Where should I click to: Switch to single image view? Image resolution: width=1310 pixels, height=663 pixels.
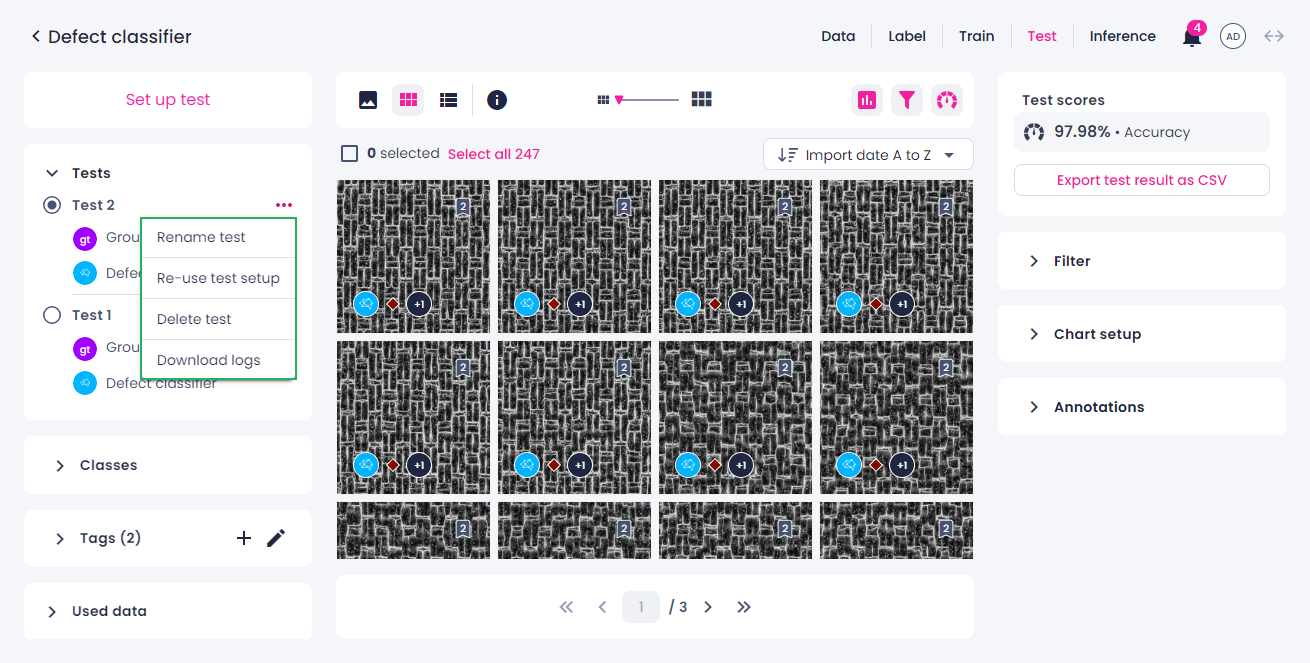click(x=368, y=100)
